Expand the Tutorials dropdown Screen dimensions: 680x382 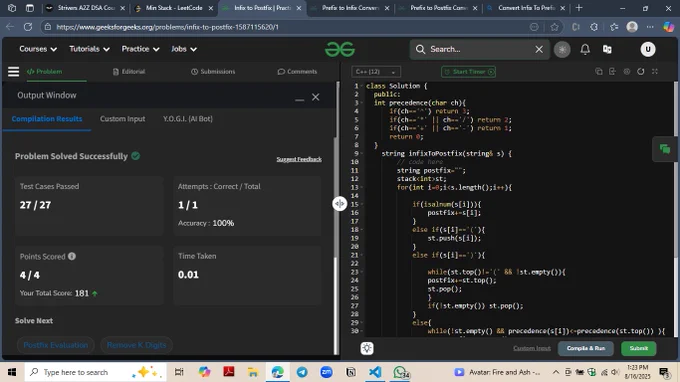(89, 49)
